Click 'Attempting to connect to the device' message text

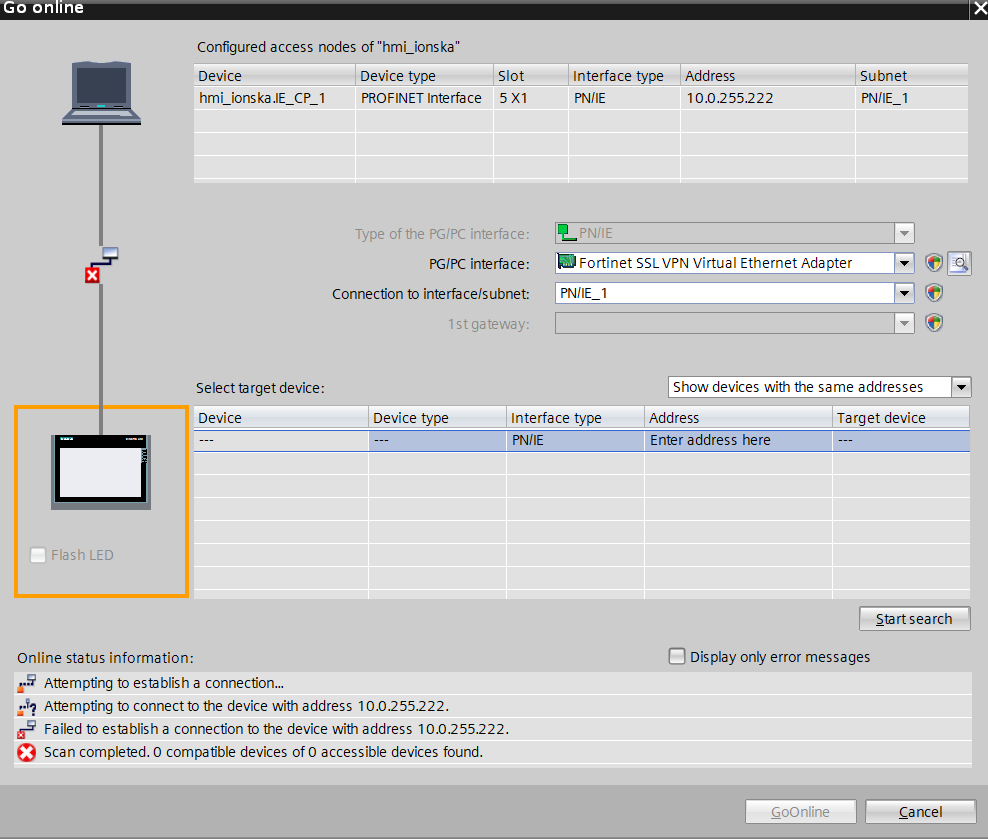246,706
